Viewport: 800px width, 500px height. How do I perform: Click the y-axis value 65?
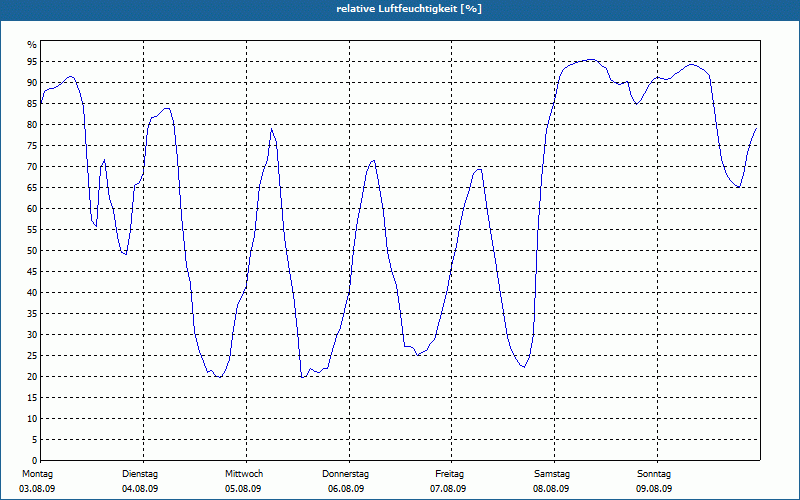coord(32,187)
